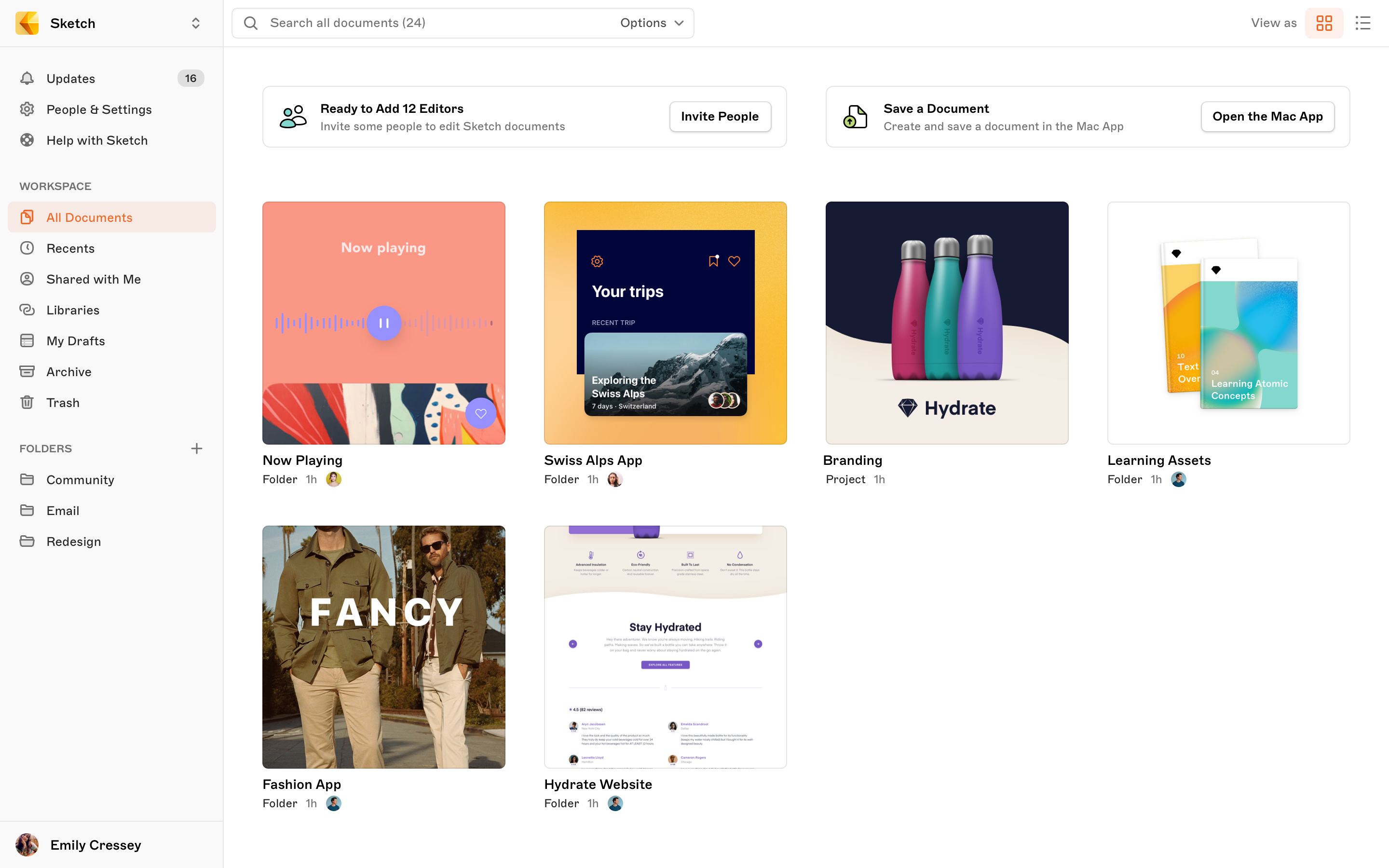Open the Archive section
The image size is (1389, 868).
(x=69, y=371)
